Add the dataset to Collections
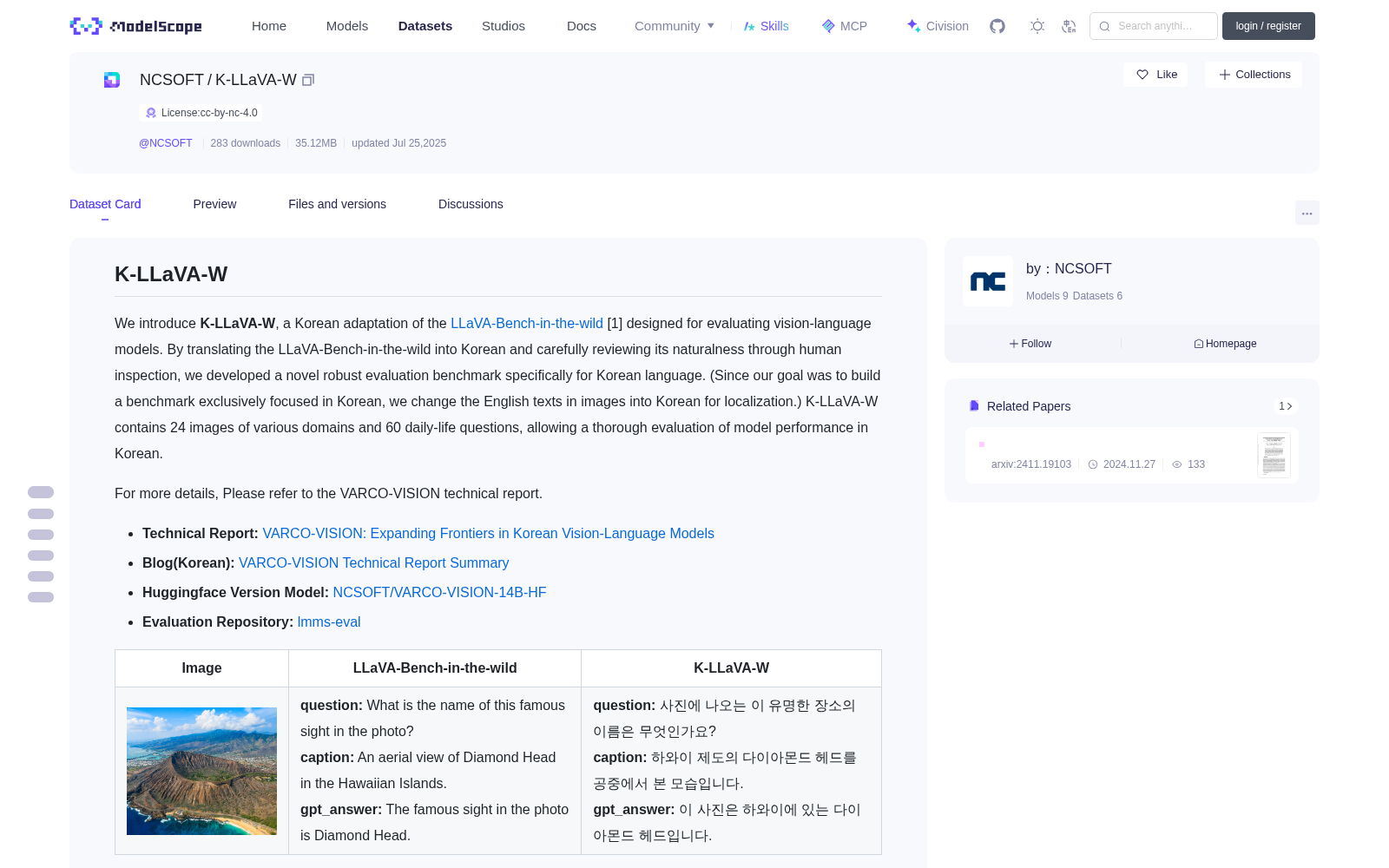1389x868 pixels. [1254, 75]
